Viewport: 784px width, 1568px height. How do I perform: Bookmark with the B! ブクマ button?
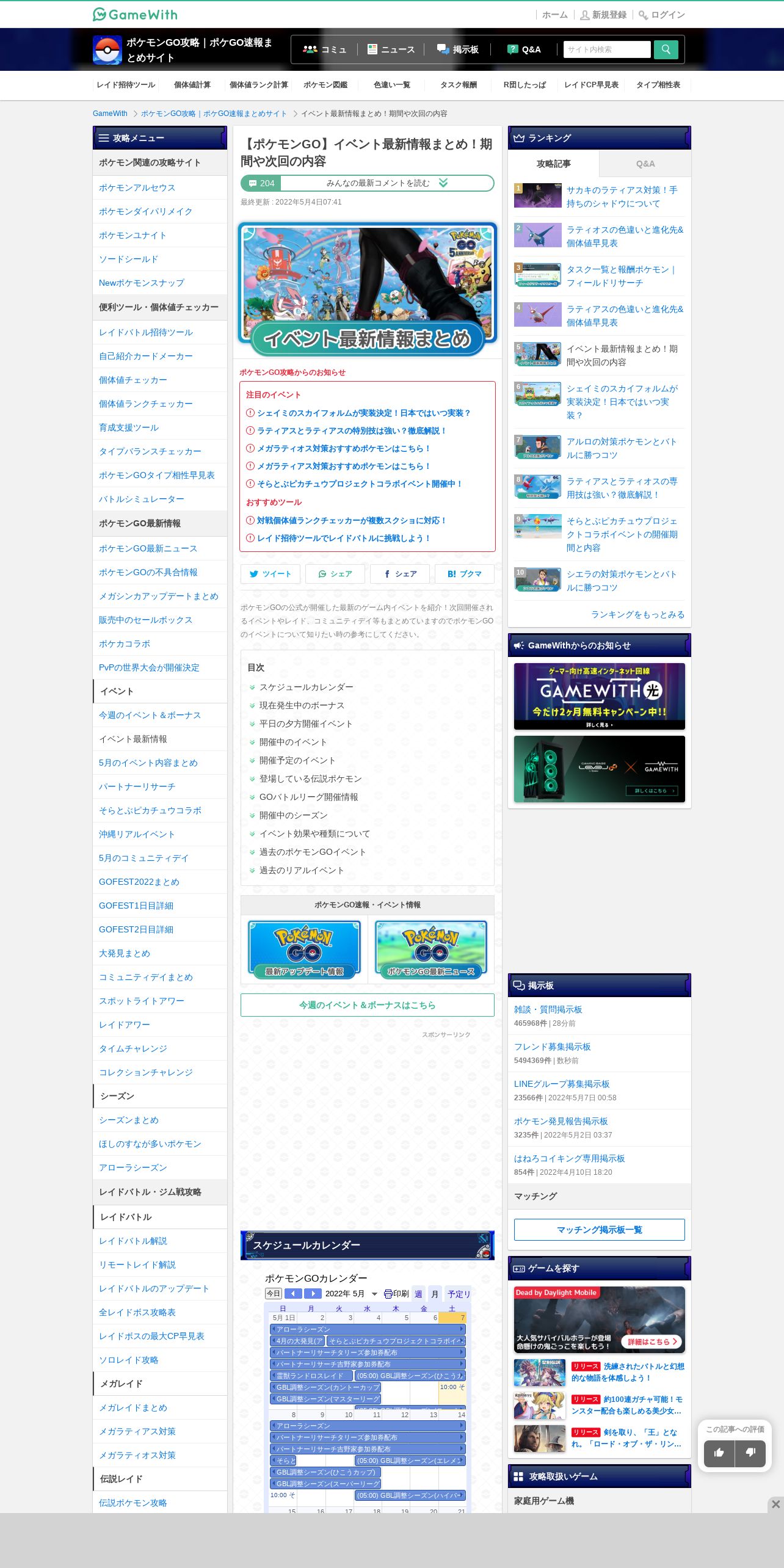pyautogui.click(x=465, y=574)
